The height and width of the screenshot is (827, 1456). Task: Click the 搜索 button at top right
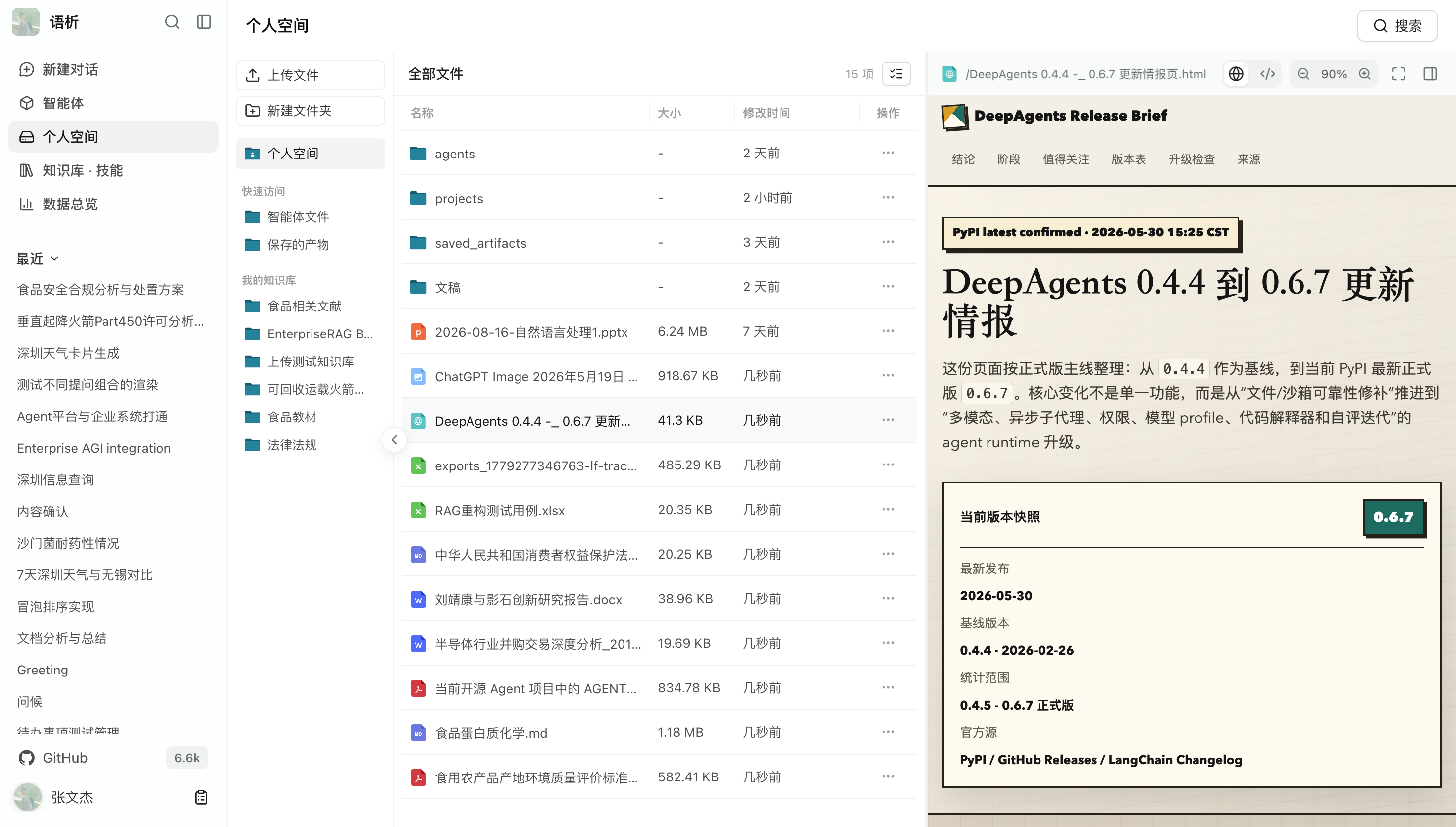click(x=1398, y=26)
